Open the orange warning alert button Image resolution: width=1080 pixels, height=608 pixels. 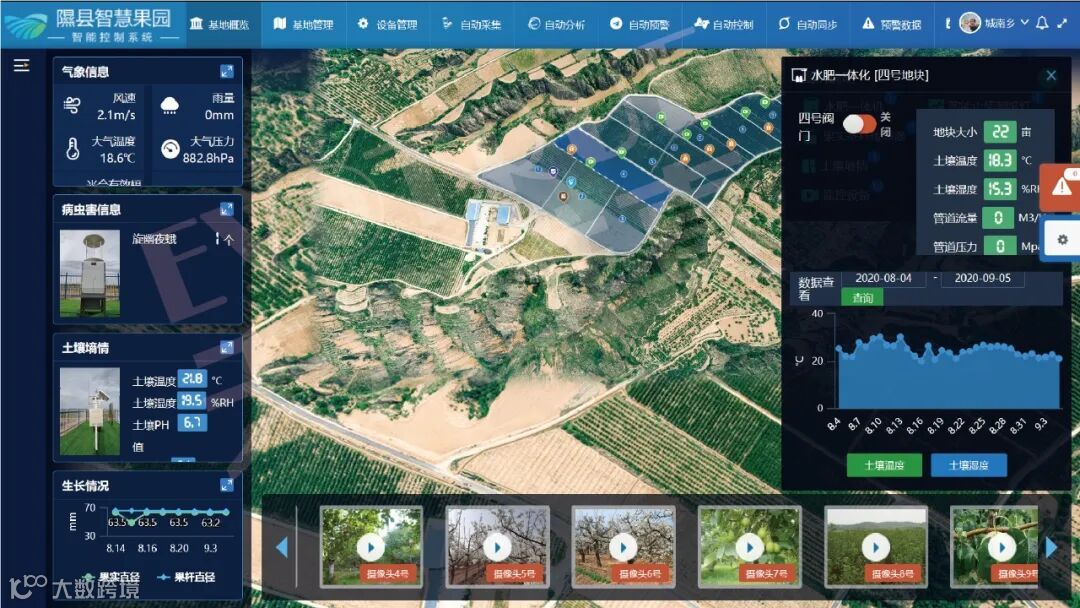point(1061,187)
